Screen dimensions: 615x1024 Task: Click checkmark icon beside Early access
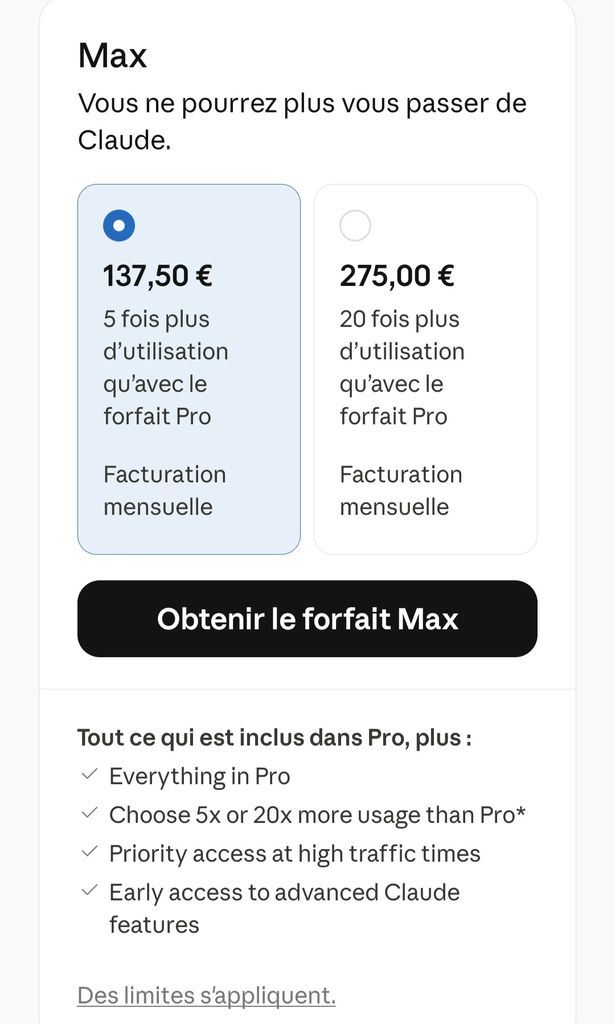[89, 890]
